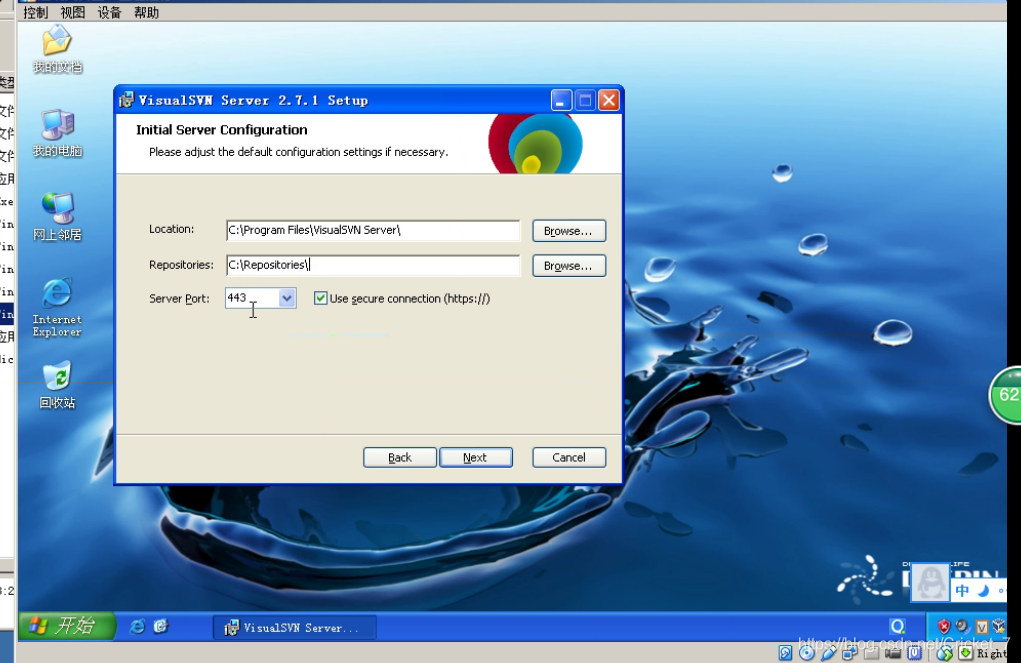This screenshot has height=663, width=1021.
Task: Click the green arrow keyboard capture icon
Action: point(966,653)
